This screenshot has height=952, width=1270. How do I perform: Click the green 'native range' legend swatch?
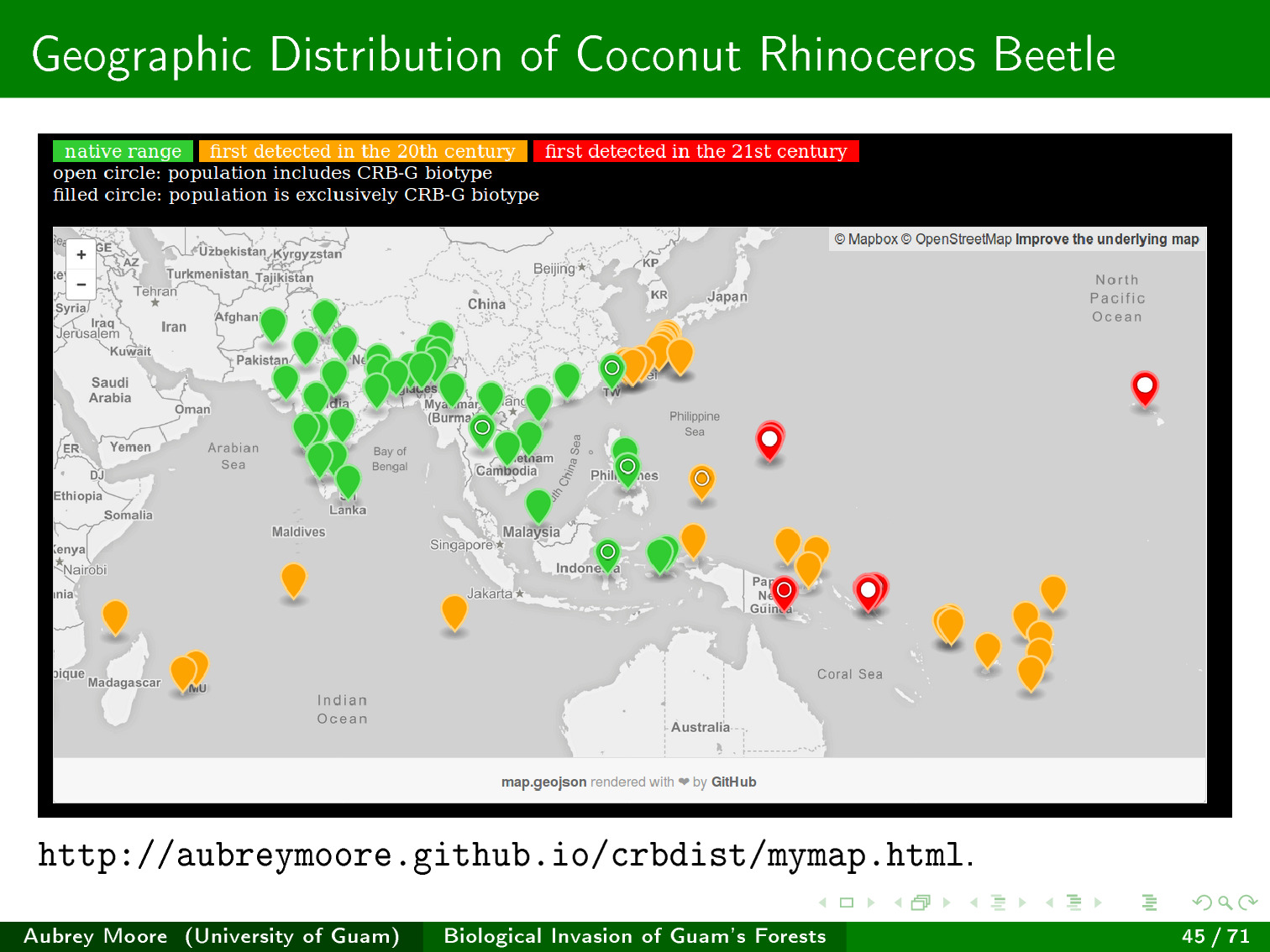(x=123, y=151)
